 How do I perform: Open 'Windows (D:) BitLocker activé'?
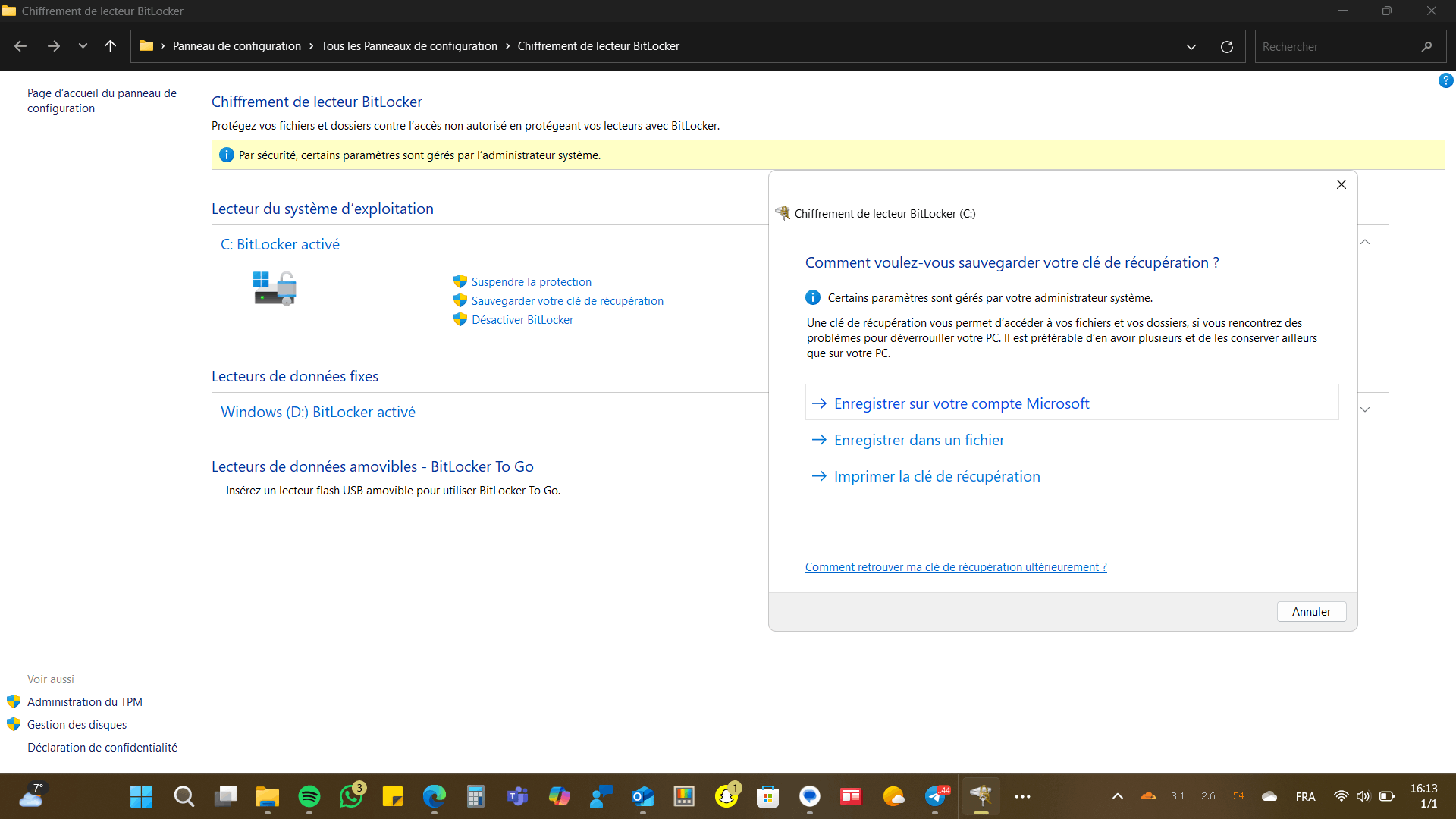pos(318,413)
